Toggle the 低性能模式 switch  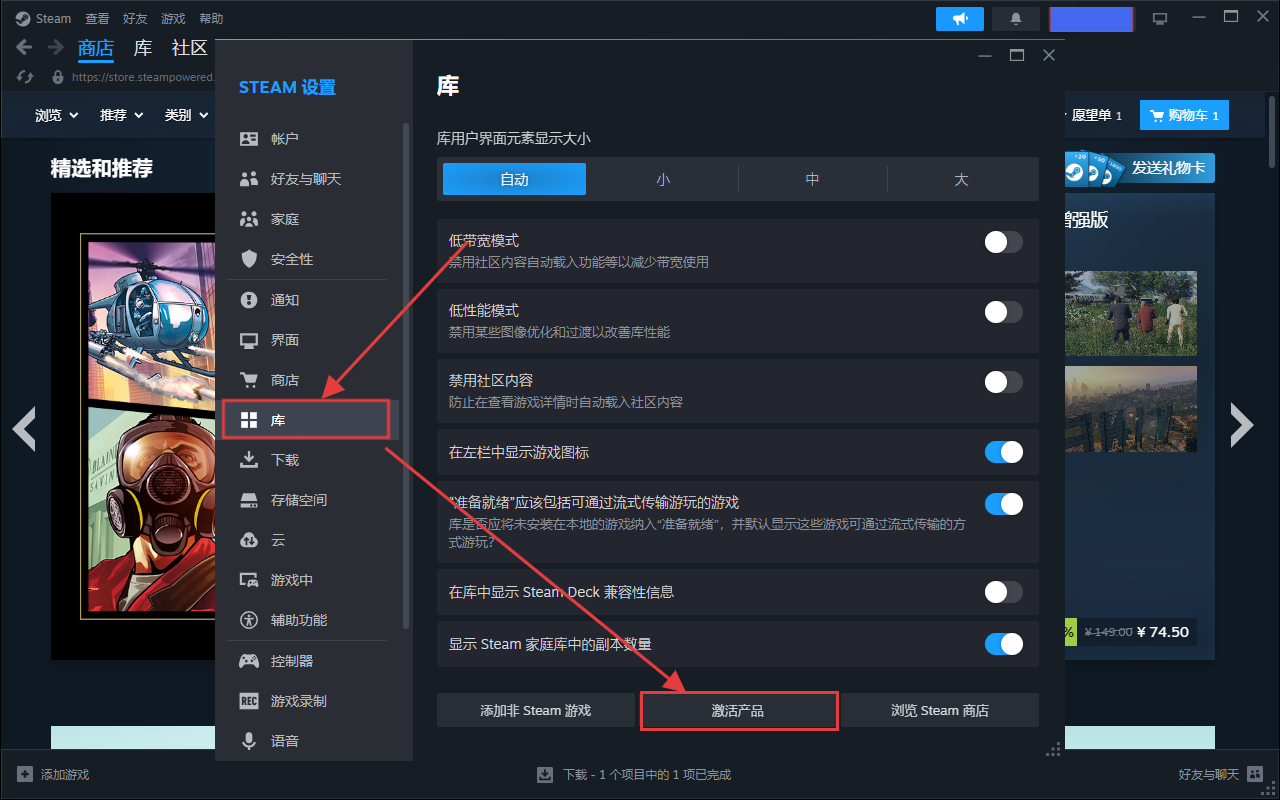coord(1004,312)
